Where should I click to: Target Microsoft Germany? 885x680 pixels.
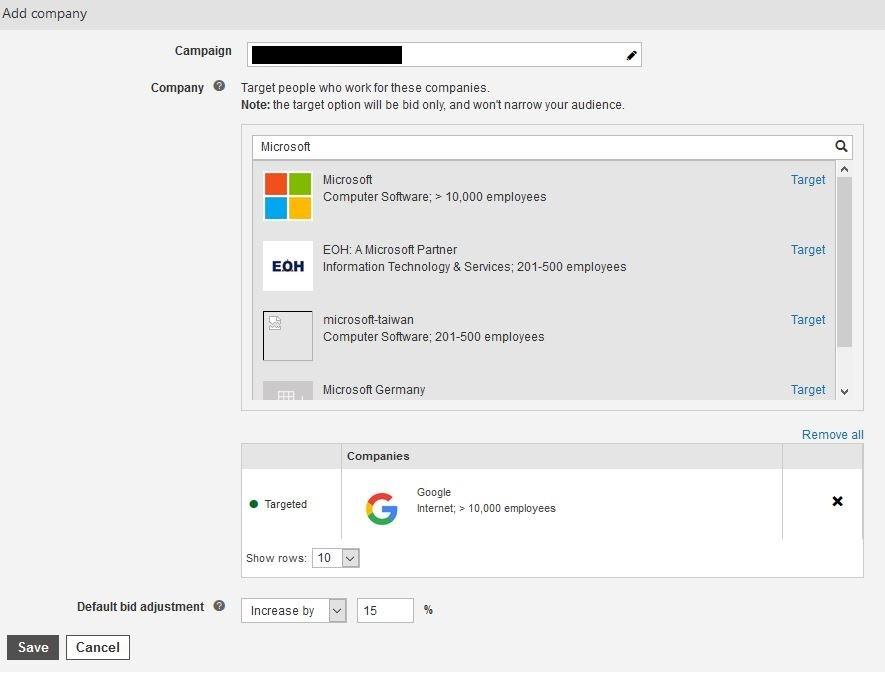(808, 389)
